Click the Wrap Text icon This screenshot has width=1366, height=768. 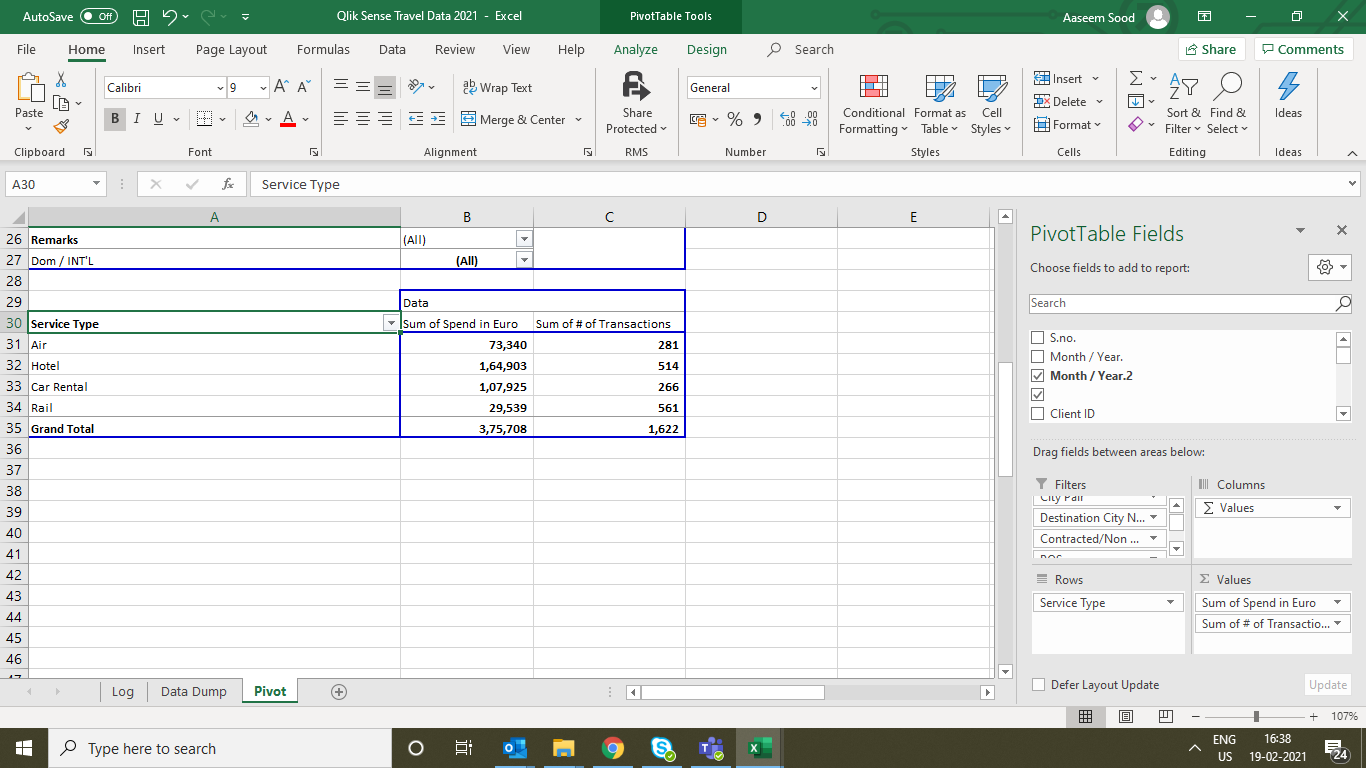point(470,88)
